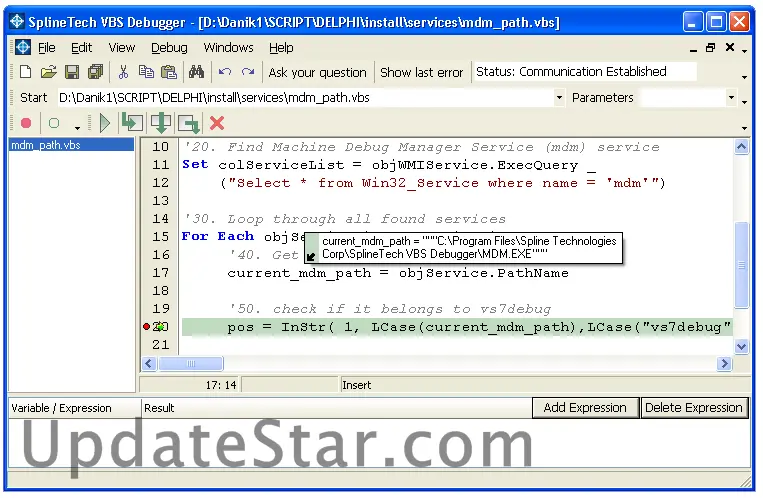Click the Insert mode status indicator

pos(357,385)
